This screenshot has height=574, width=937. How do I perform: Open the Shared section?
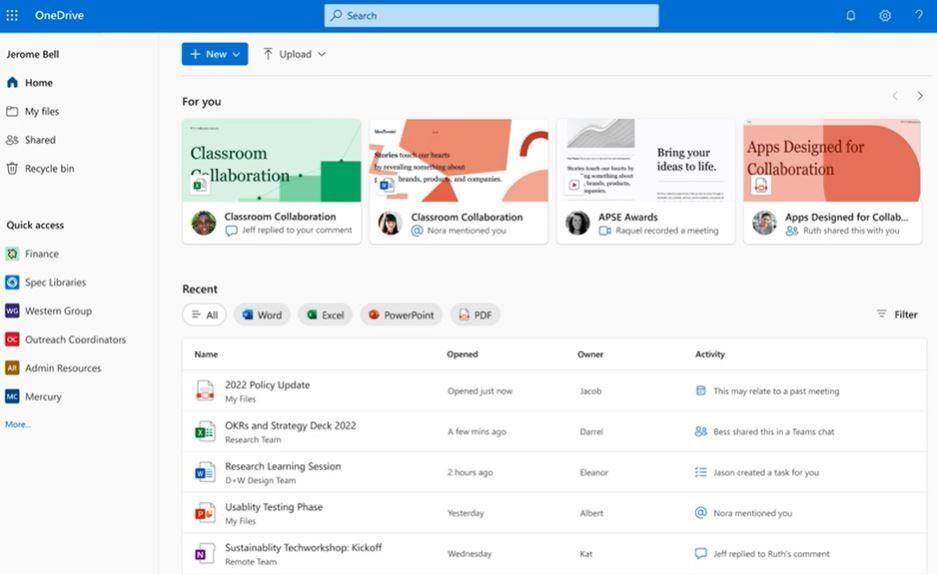40,140
